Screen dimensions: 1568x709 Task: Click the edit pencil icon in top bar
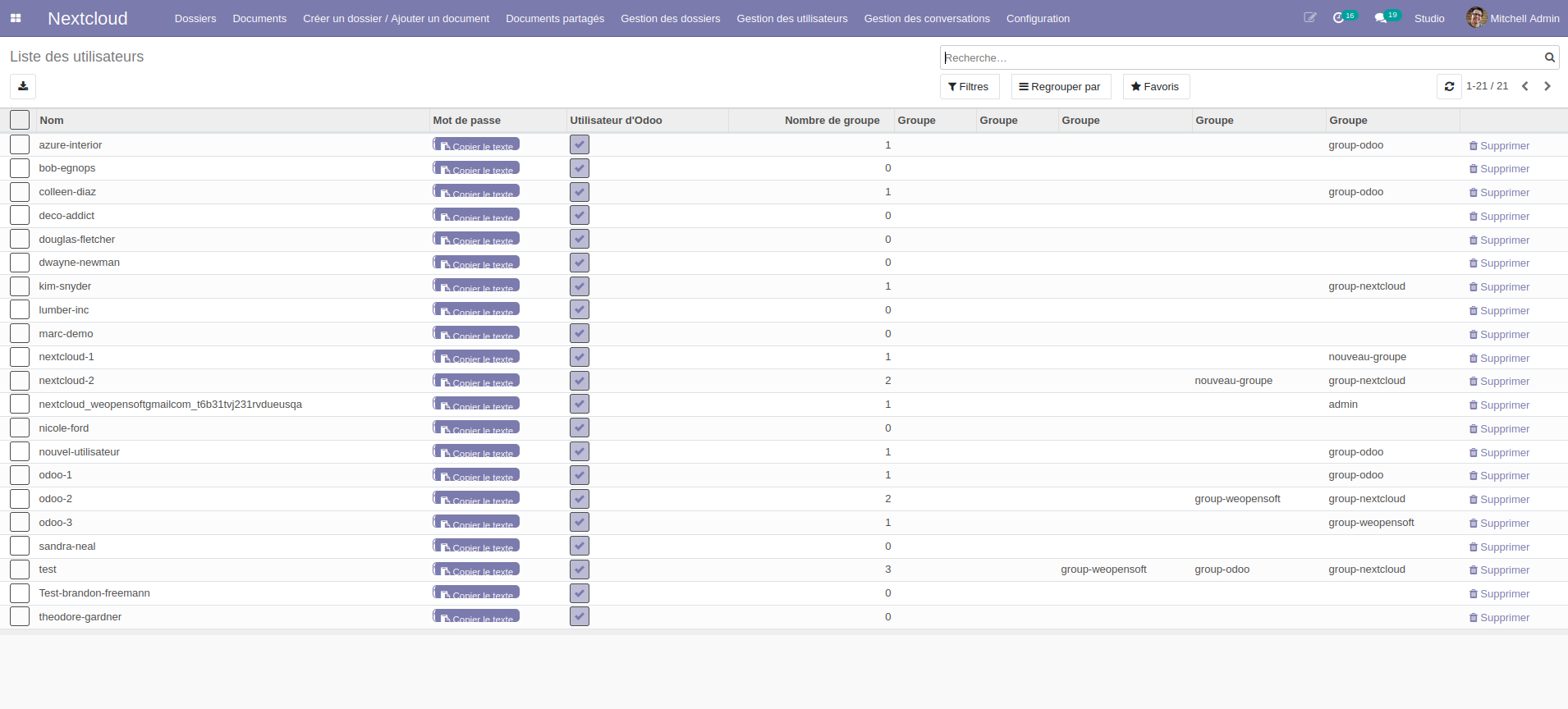click(x=1309, y=18)
